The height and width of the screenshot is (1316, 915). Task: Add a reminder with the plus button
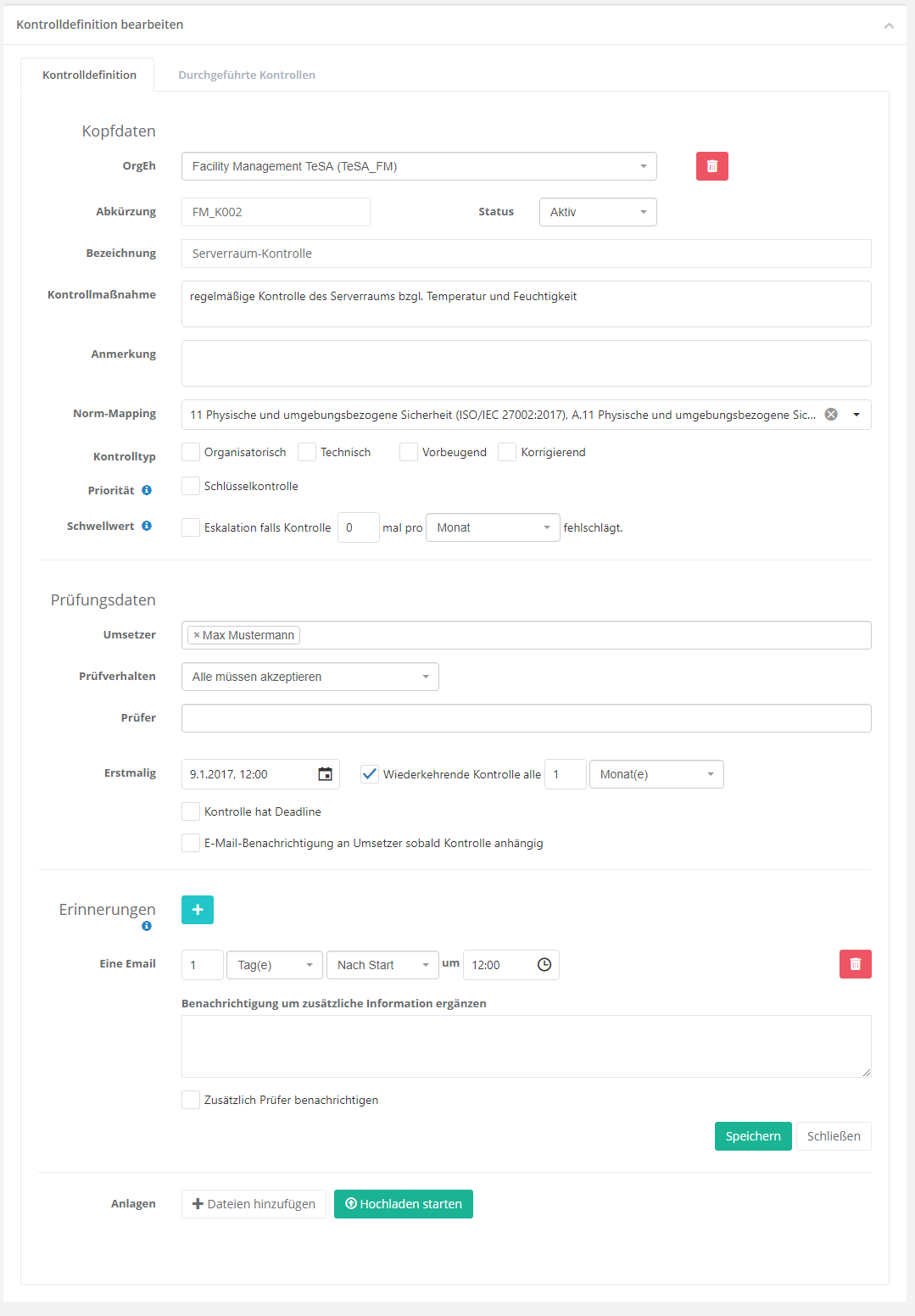click(x=198, y=910)
